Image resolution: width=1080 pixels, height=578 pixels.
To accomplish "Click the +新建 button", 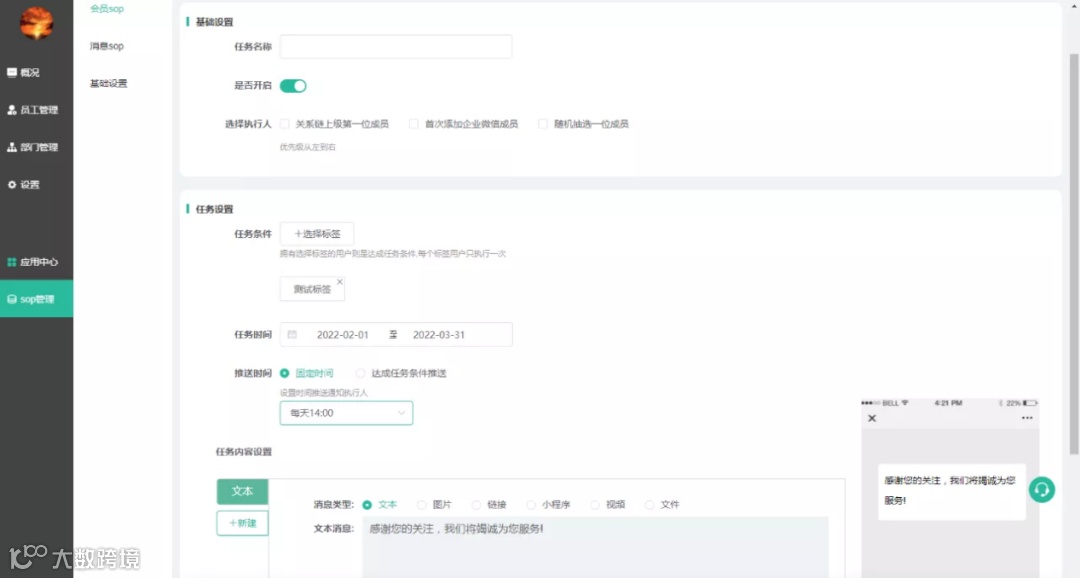I will tap(242, 524).
